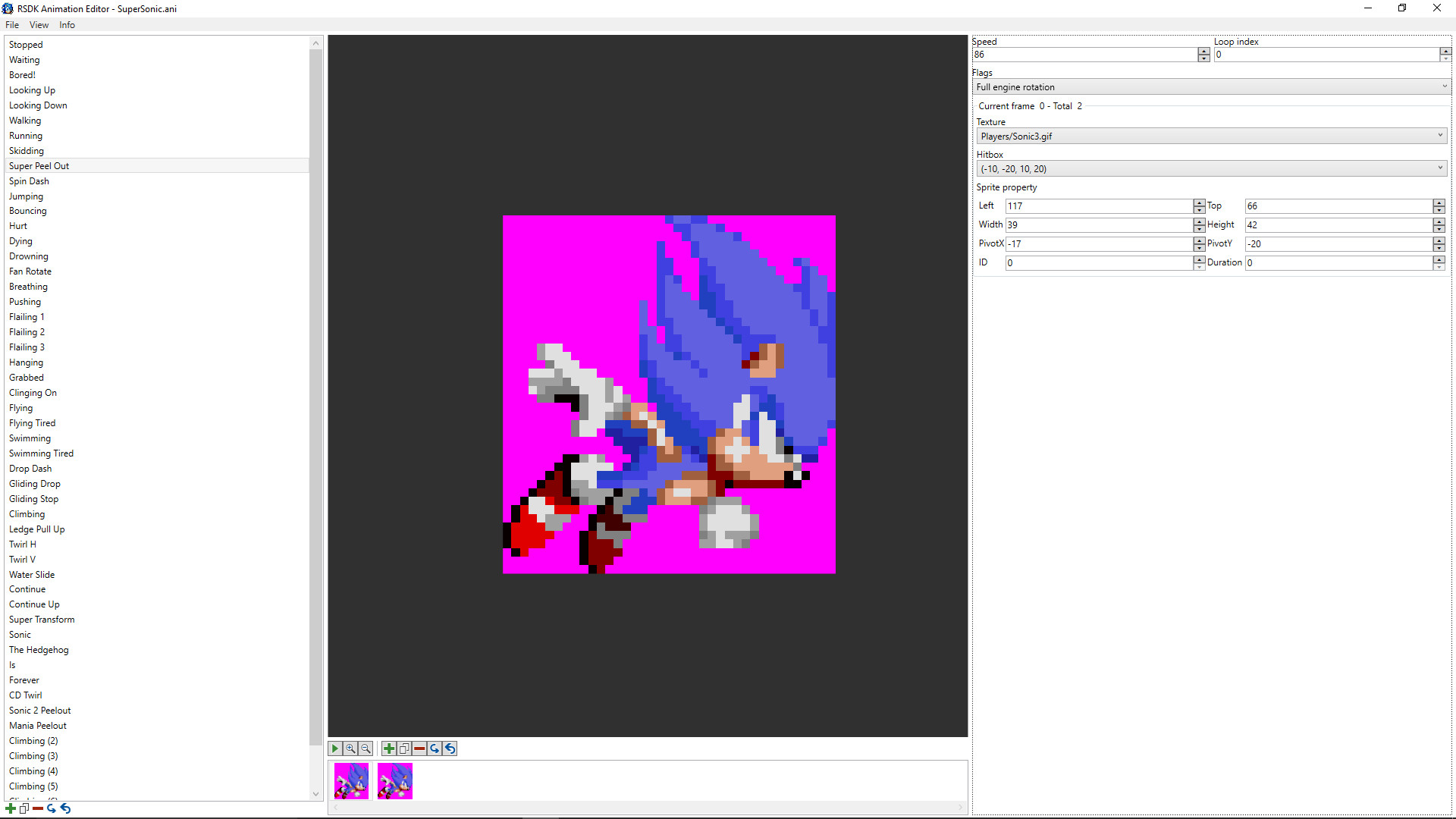The width and height of the screenshot is (1456, 819).
Task: Add a new frame with the green plus
Action: pos(390,748)
